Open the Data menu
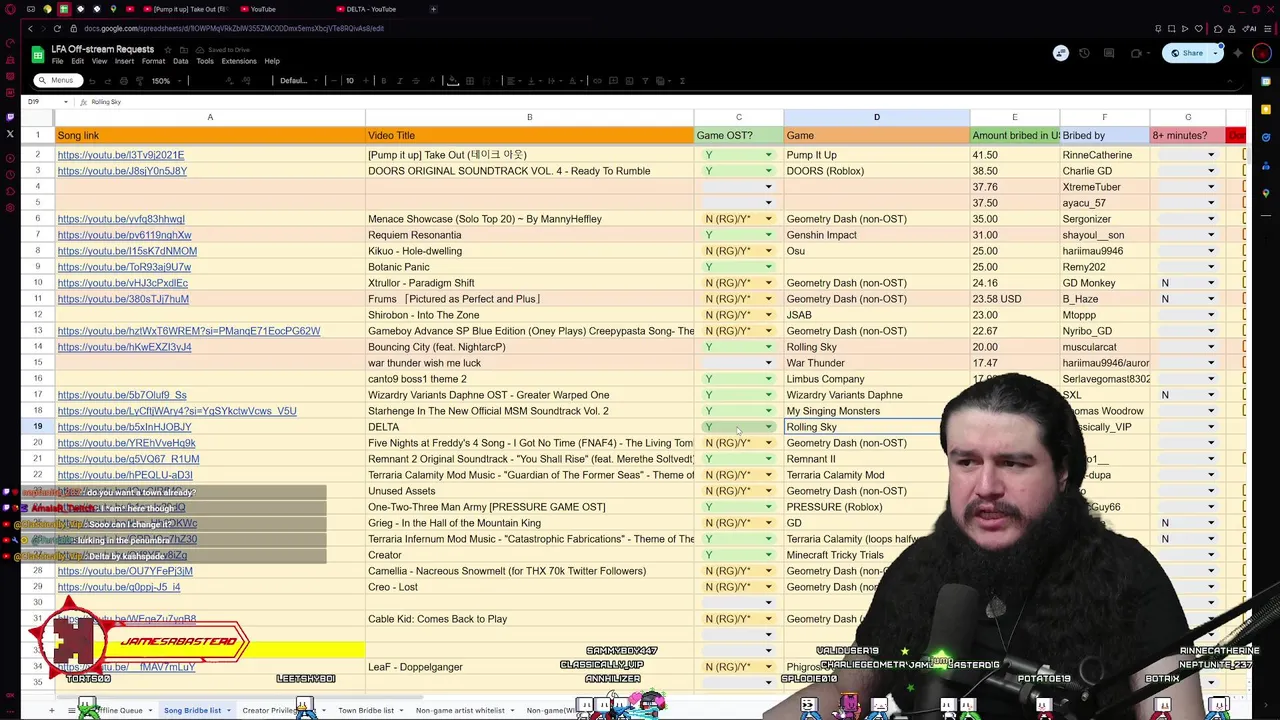This screenshot has width=1280, height=720. click(180, 61)
